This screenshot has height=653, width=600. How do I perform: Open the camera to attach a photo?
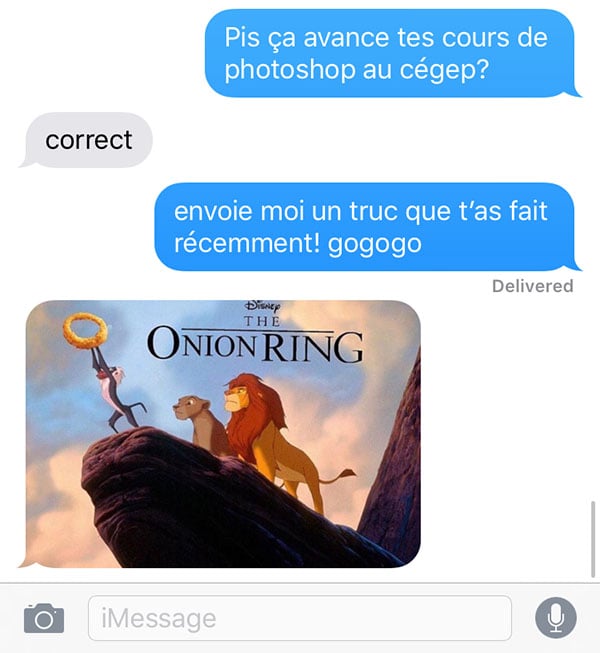click(x=44, y=618)
